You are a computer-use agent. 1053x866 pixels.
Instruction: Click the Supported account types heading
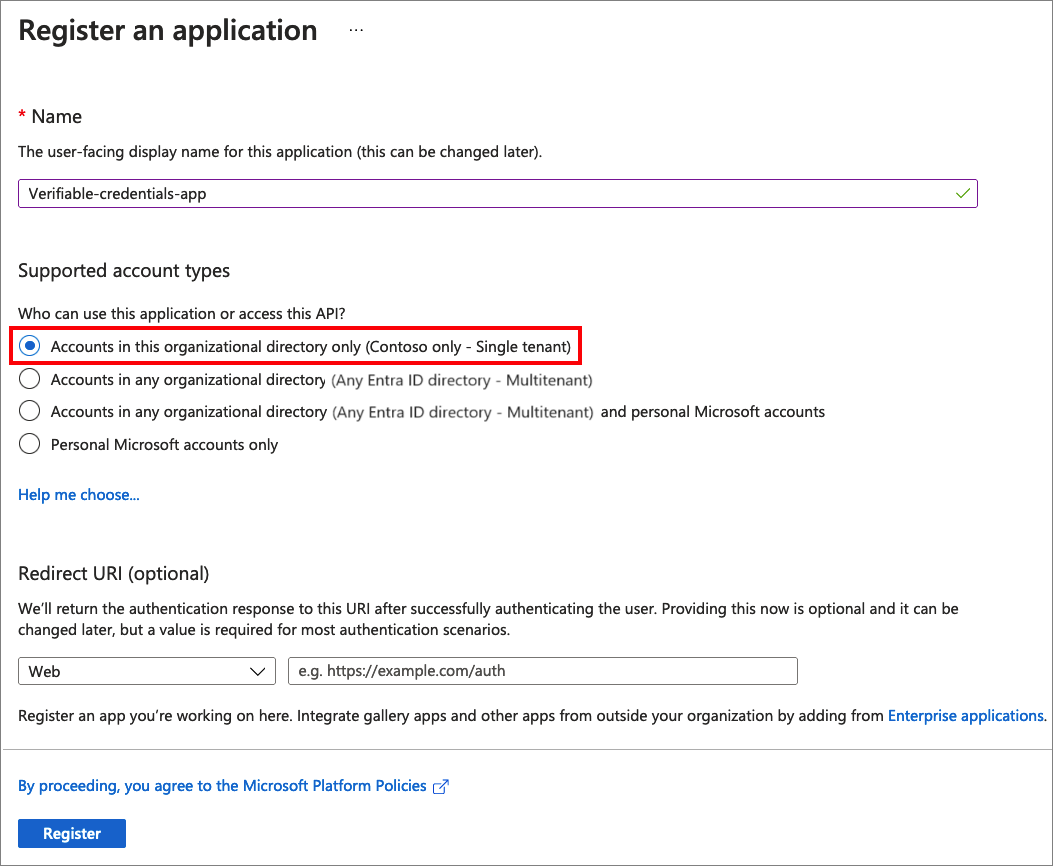(x=124, y=271)
